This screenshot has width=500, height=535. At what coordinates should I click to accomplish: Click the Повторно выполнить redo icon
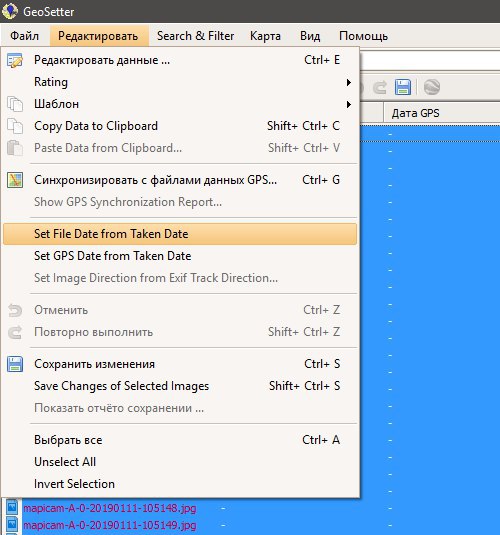[x=15, y=332]
